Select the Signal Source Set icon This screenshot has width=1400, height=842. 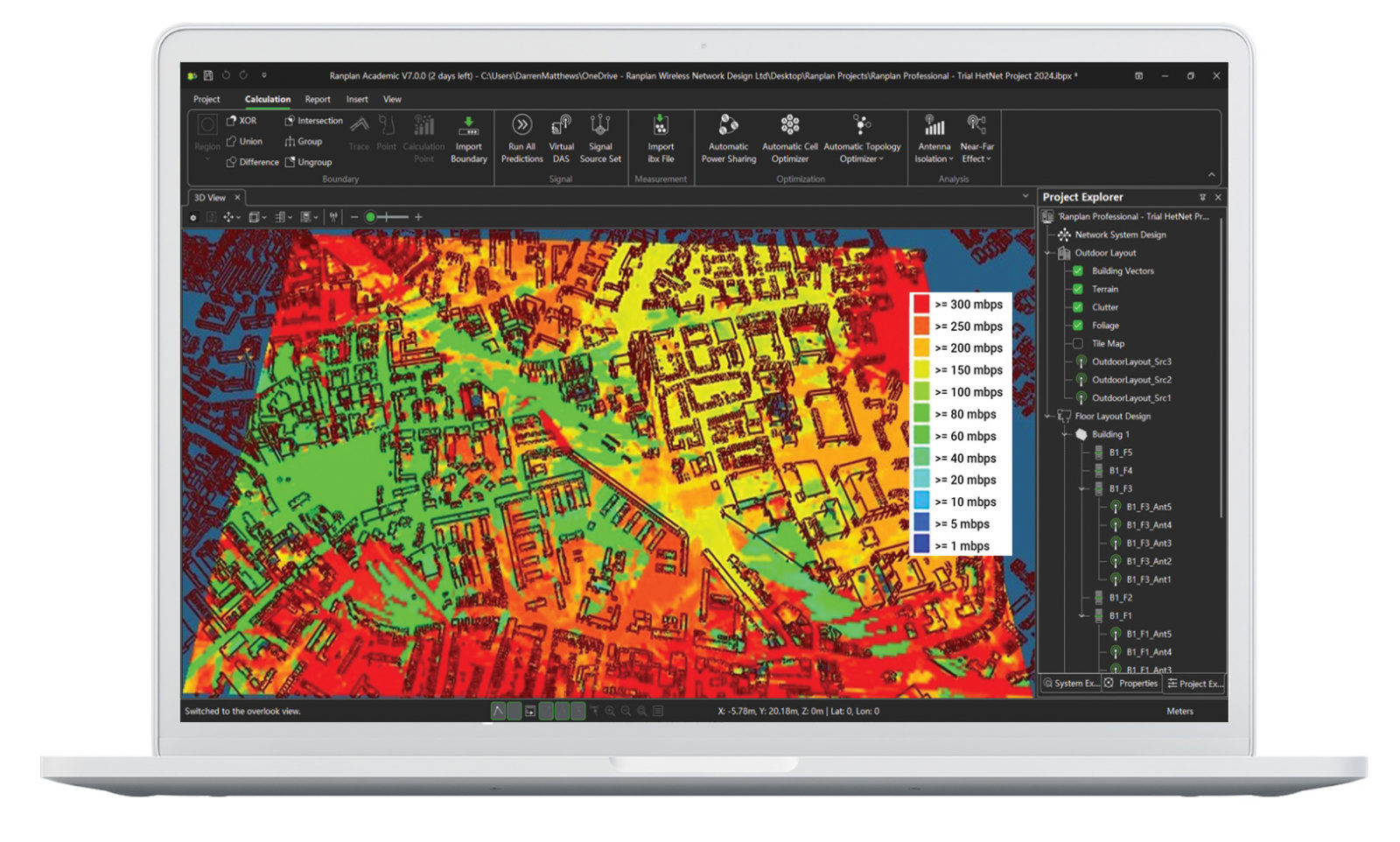pos(600,126)
